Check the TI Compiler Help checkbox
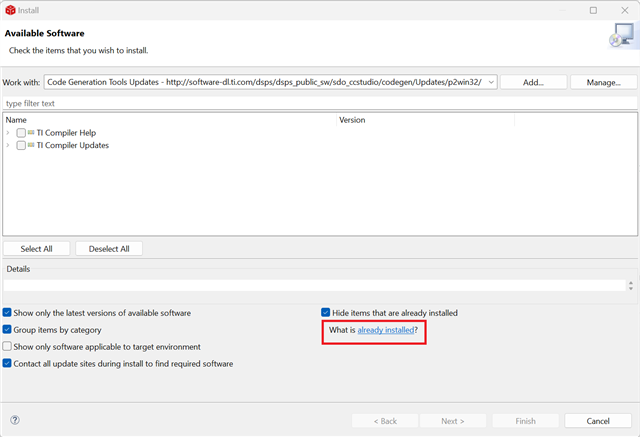 click(x=21, y=133)
